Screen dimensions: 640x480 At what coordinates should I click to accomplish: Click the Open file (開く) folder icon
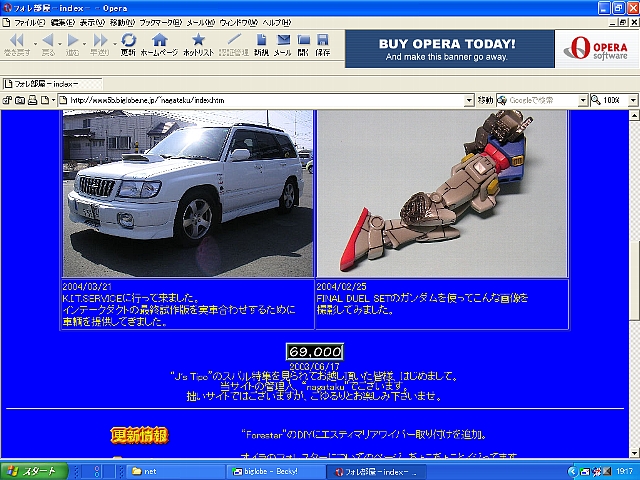click(304, 44)
